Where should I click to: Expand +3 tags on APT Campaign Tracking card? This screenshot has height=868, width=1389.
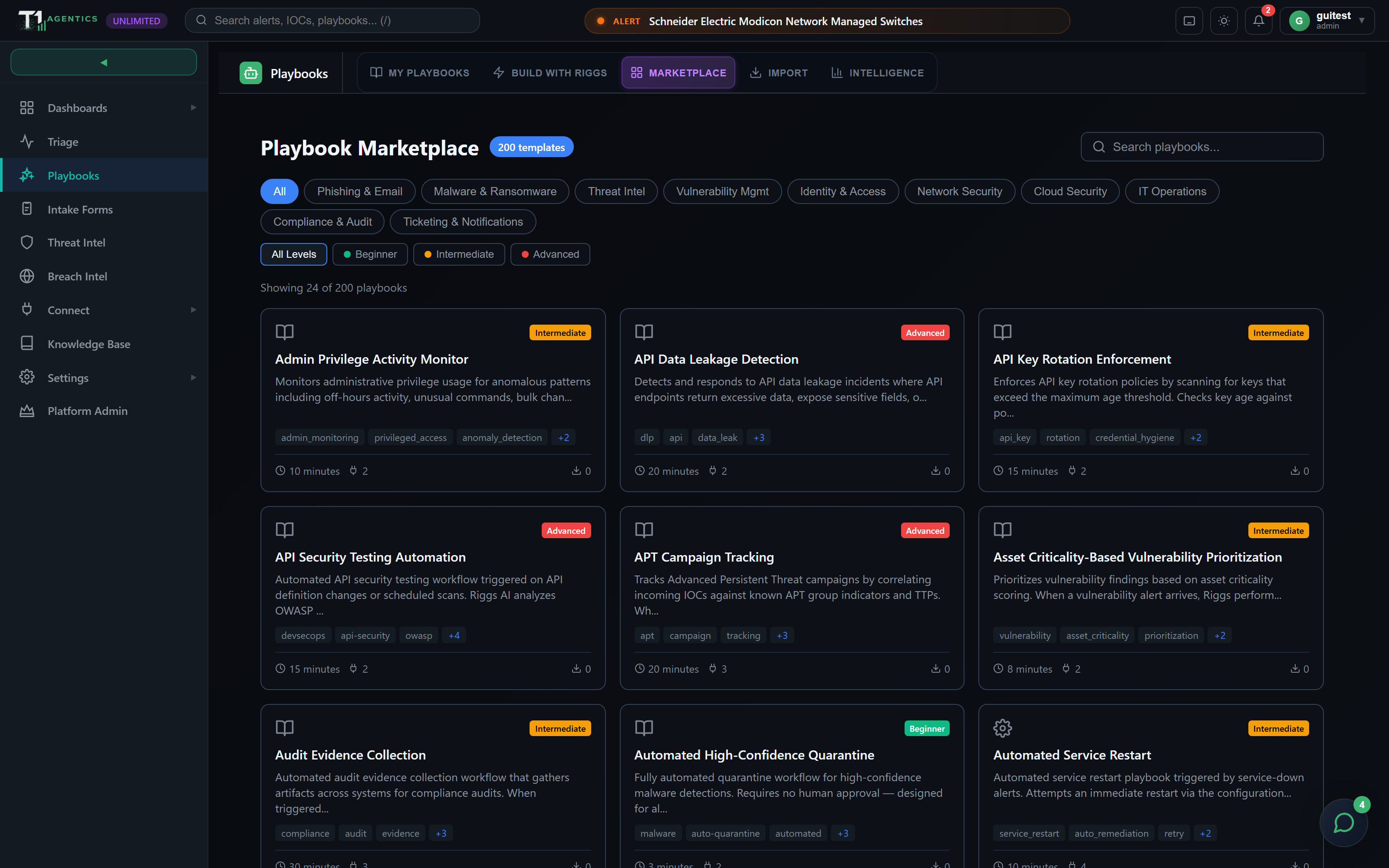[x=782, y=635]
